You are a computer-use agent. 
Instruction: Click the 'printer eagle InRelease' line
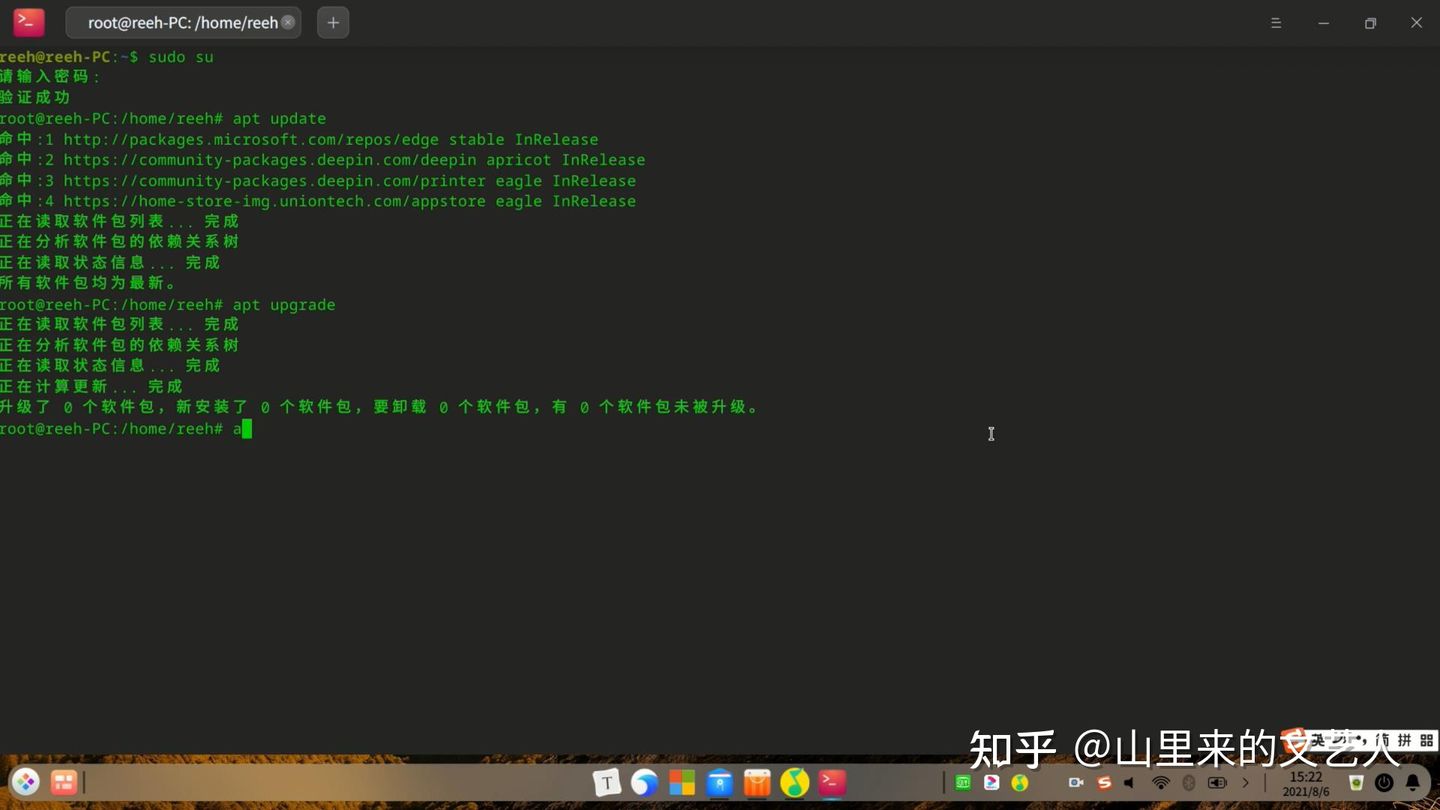point(318,180)
